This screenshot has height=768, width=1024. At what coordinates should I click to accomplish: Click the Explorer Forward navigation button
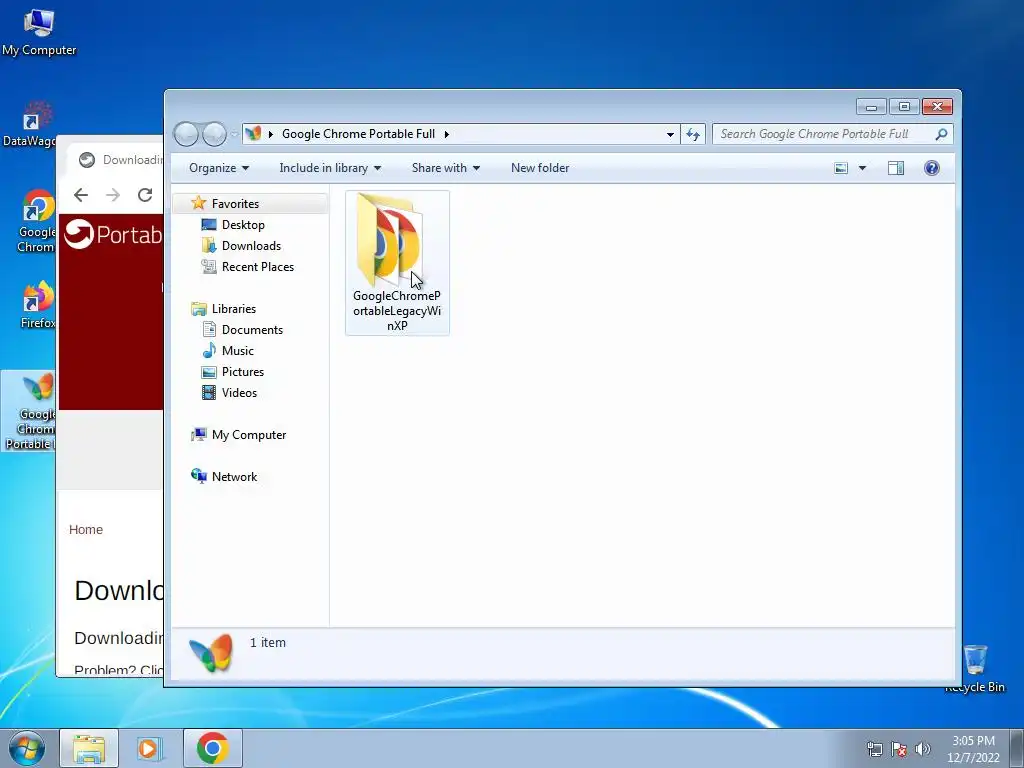214,134
